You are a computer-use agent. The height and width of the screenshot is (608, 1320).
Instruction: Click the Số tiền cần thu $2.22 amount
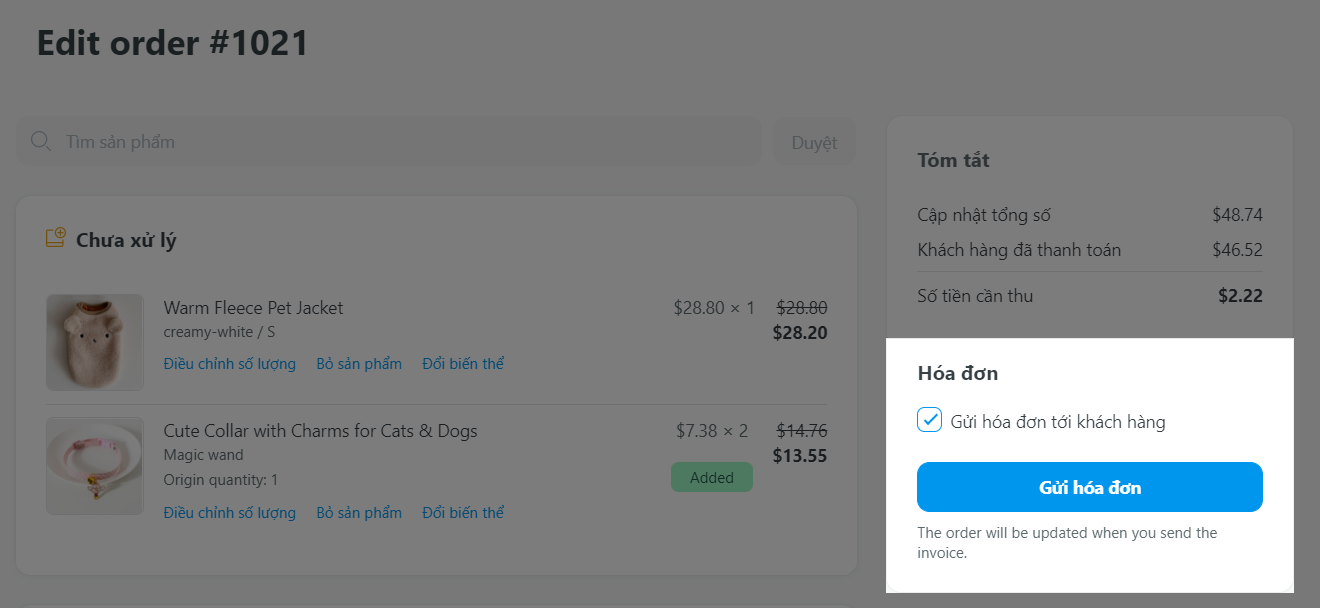[1240, 296]
